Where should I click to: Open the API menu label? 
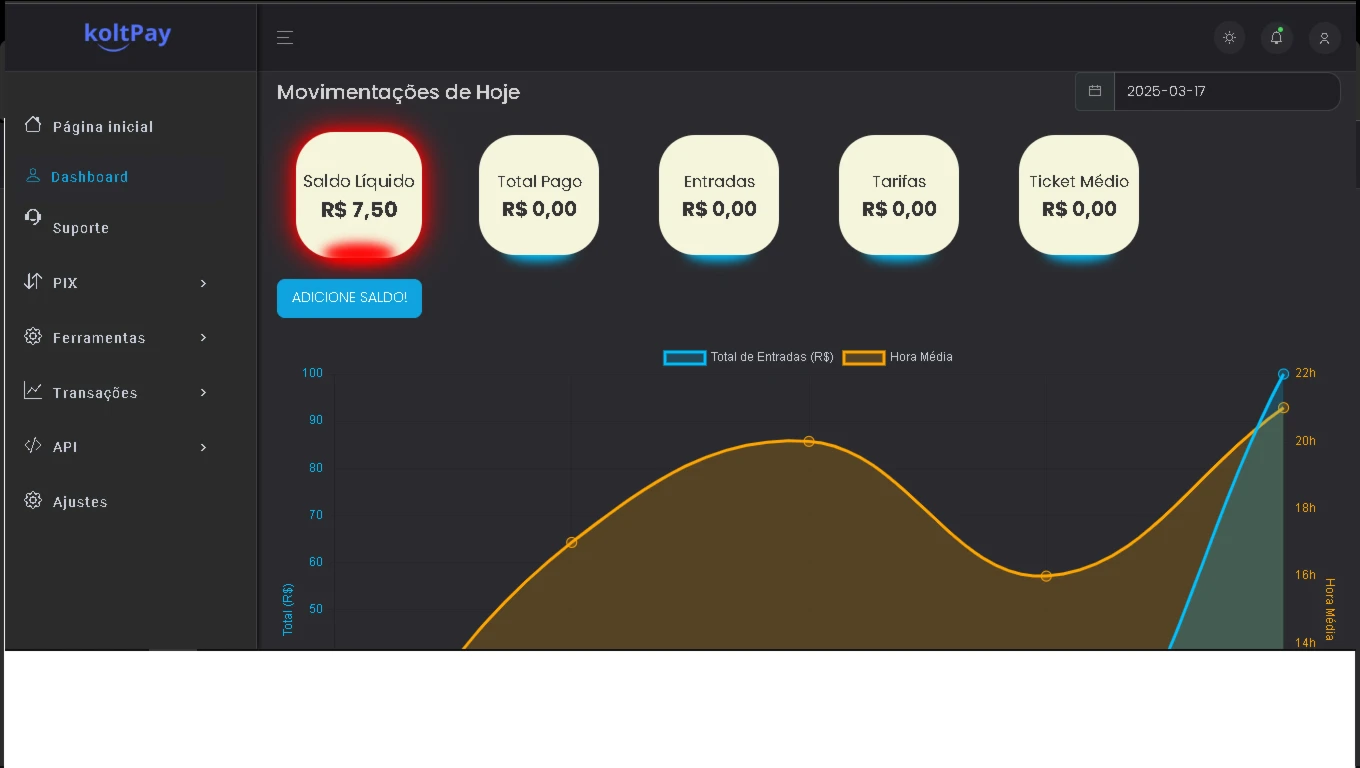pyautogui.click(x=65, y=447)
